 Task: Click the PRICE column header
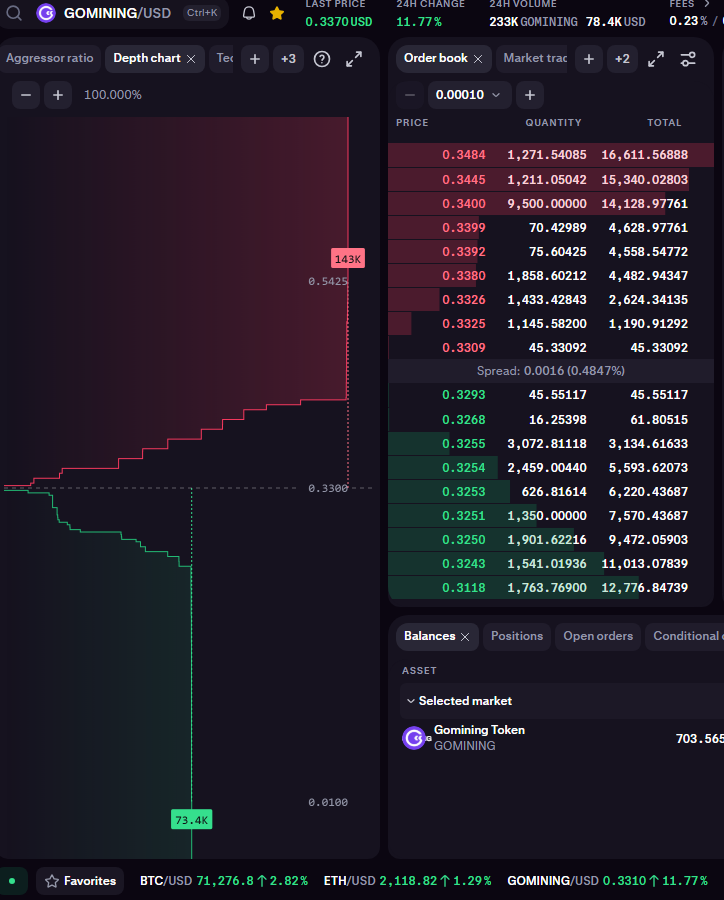pos(412,123)
